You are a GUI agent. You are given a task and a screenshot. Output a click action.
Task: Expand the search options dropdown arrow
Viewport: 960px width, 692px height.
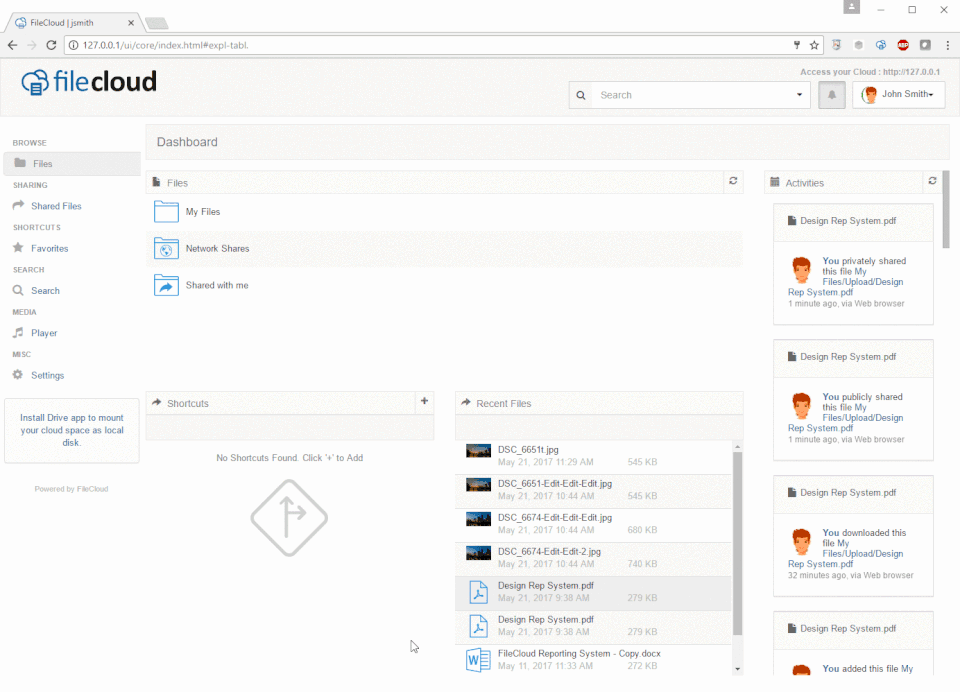(x=799, y=95)
